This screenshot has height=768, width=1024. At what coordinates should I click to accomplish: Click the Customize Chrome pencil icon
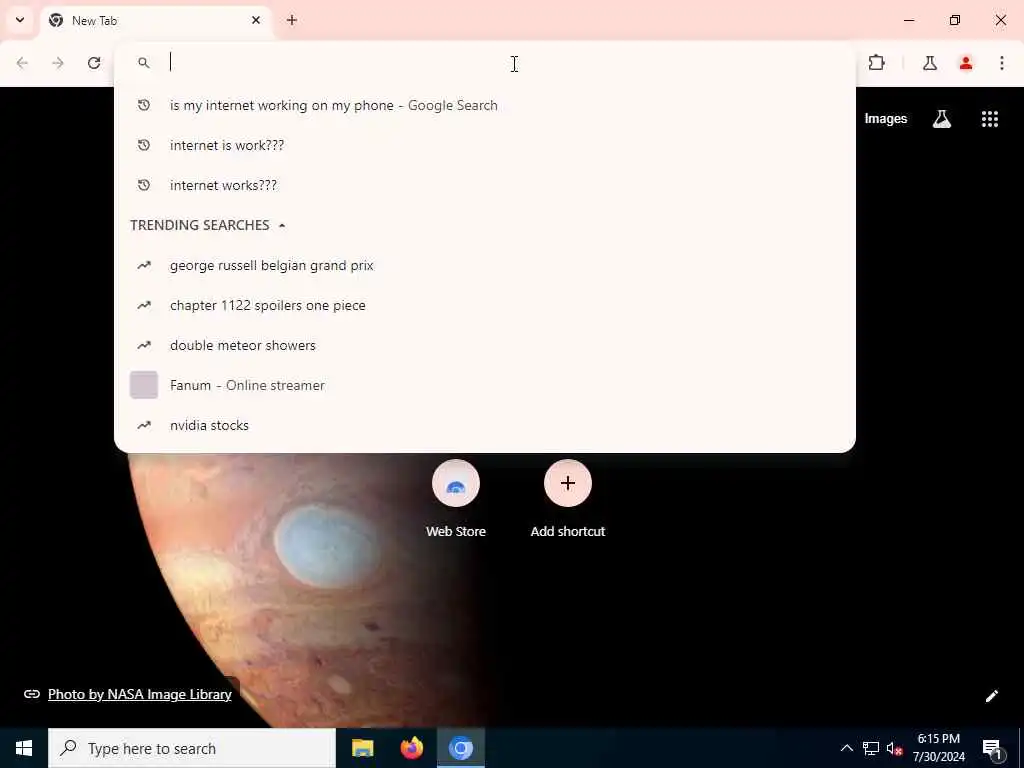991,696
